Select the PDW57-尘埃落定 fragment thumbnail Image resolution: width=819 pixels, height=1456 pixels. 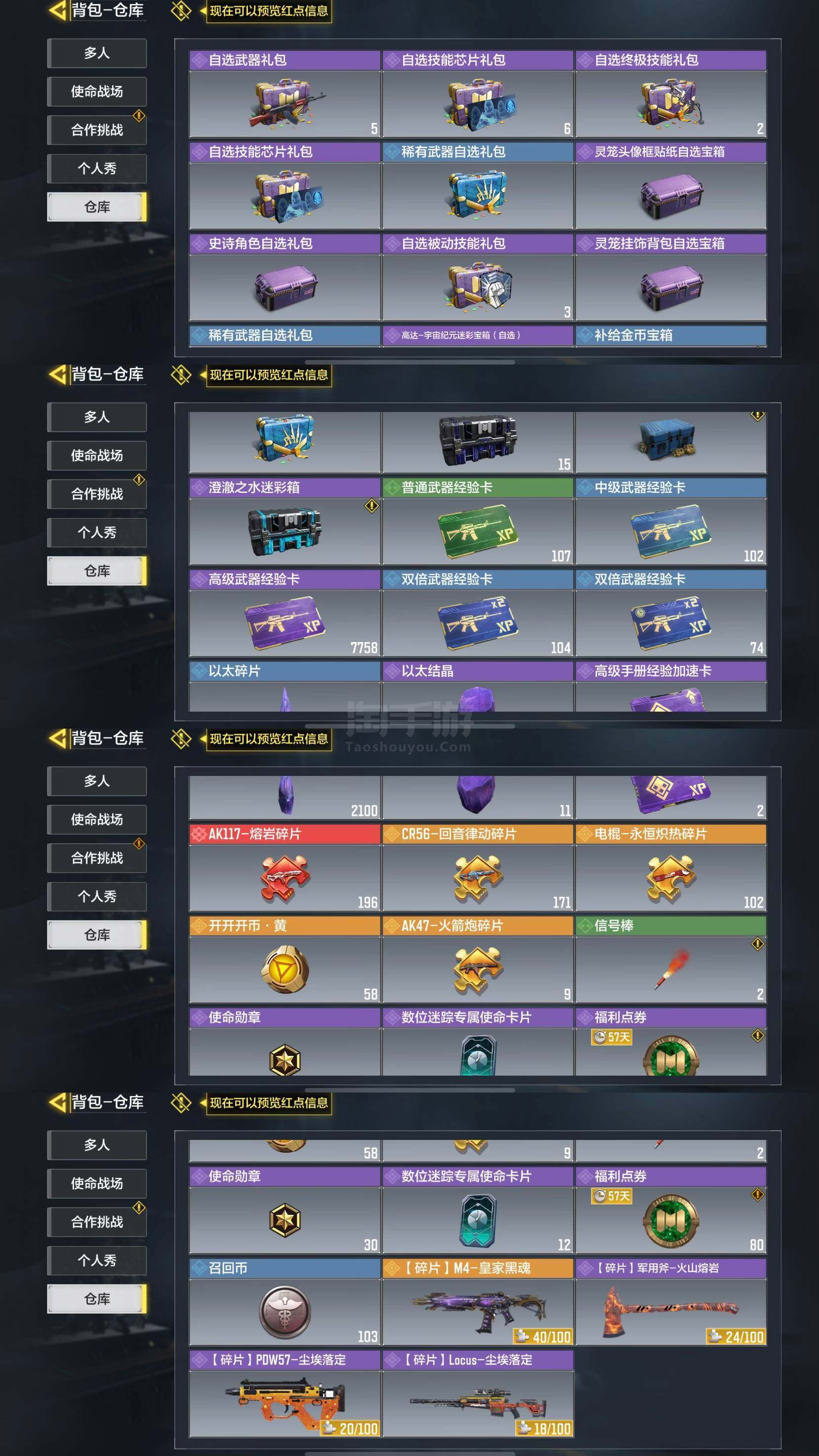point(285,1393)
